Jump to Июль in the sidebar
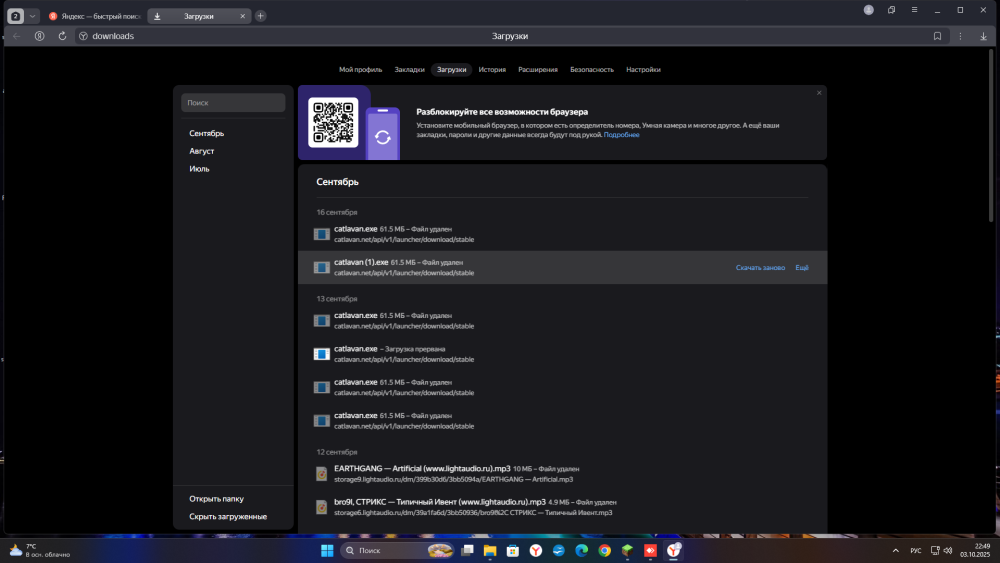Screen dimensions: 1000x563 (199, 169)
